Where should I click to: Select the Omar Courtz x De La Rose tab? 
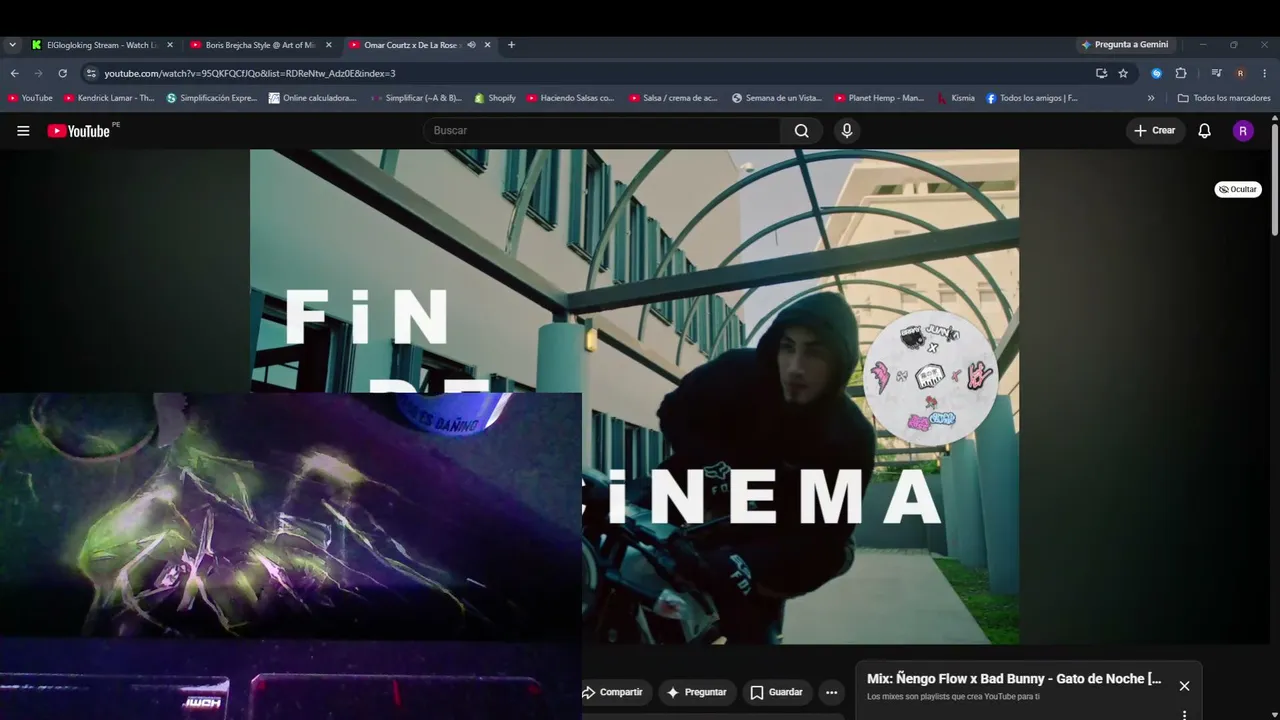(x=421, y=45)
